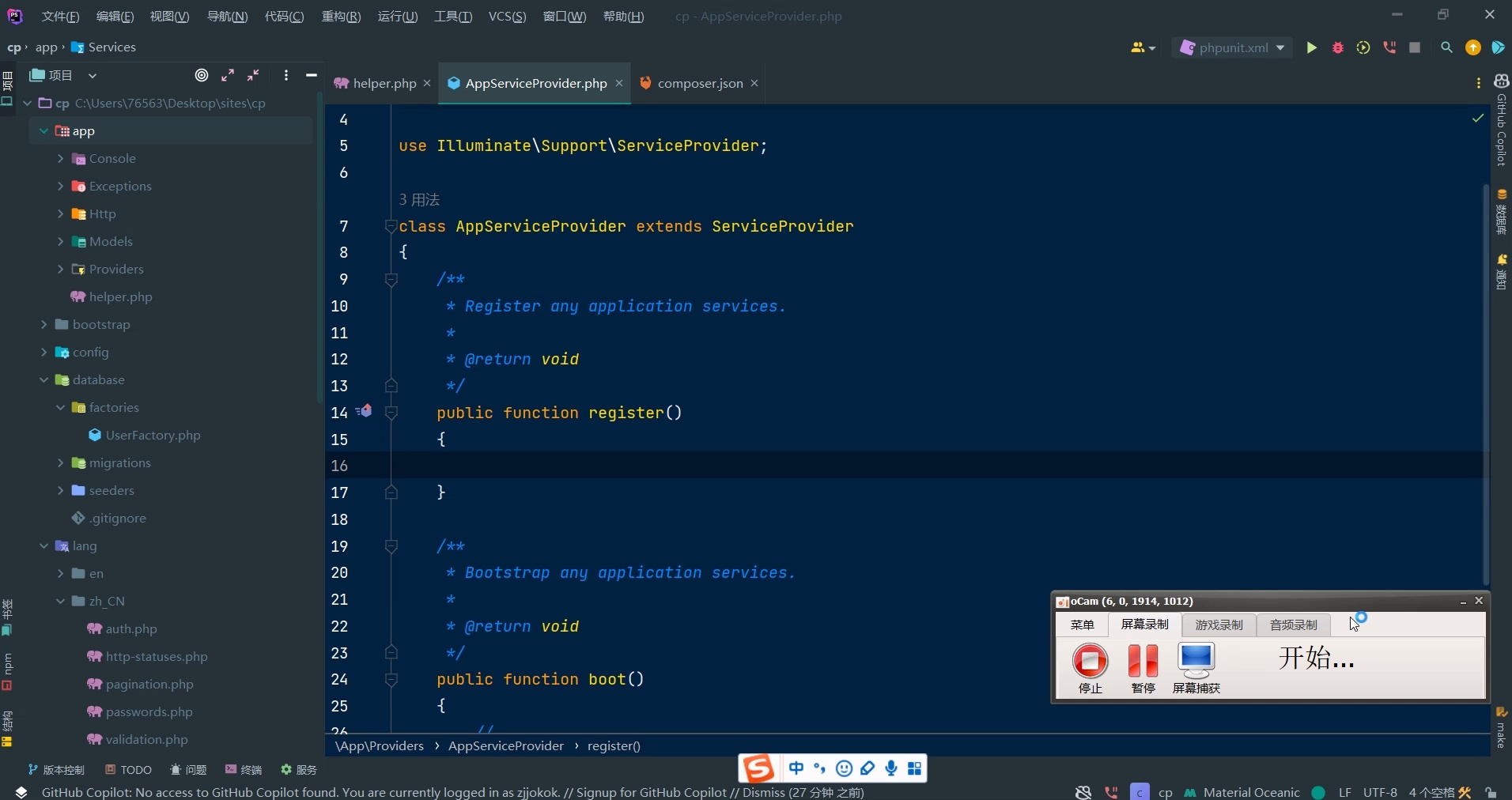
Task: Stop the running process with square icon
Action: coord(1416,47)
